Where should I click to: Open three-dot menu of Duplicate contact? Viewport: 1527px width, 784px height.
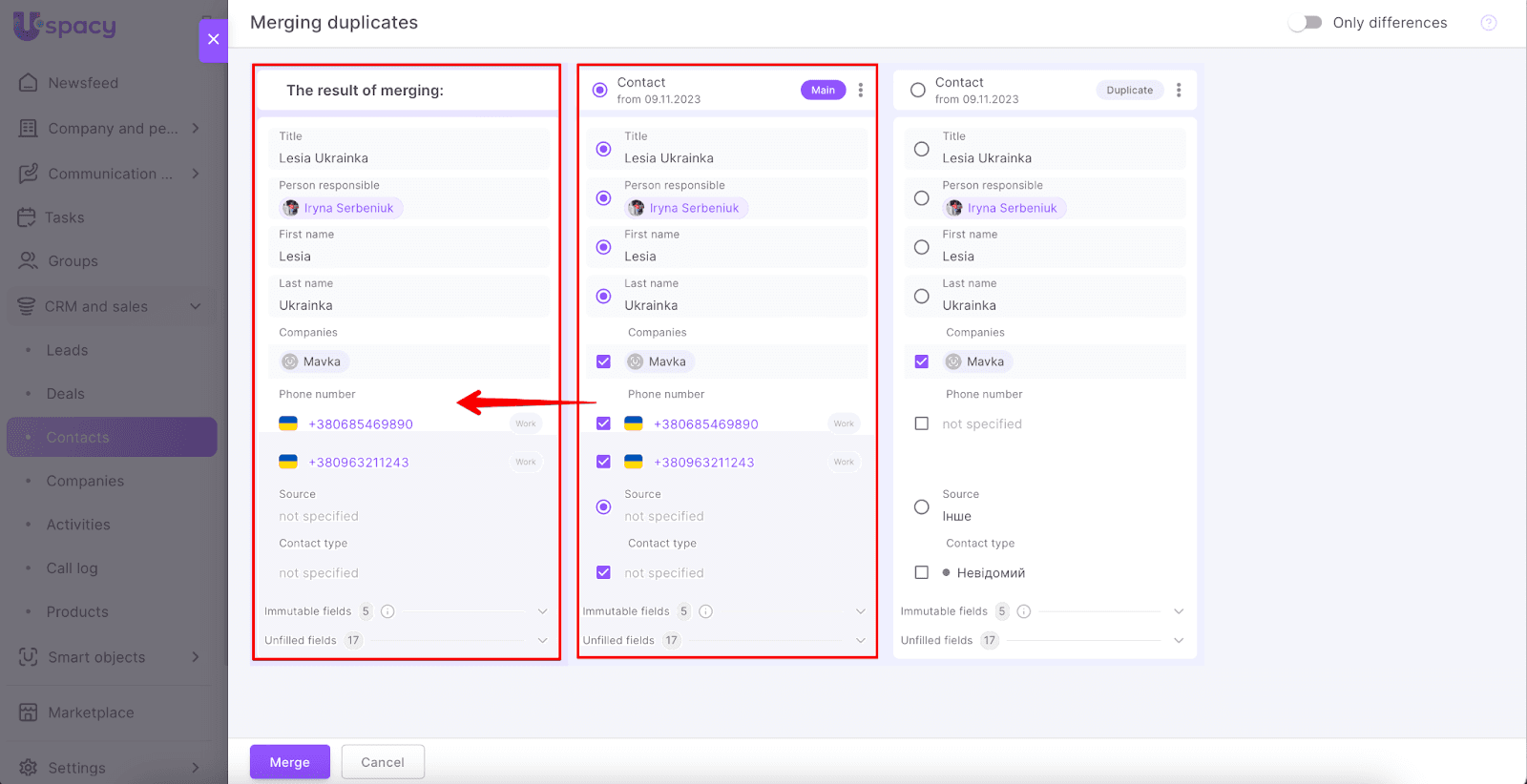tap(1179, 91)
